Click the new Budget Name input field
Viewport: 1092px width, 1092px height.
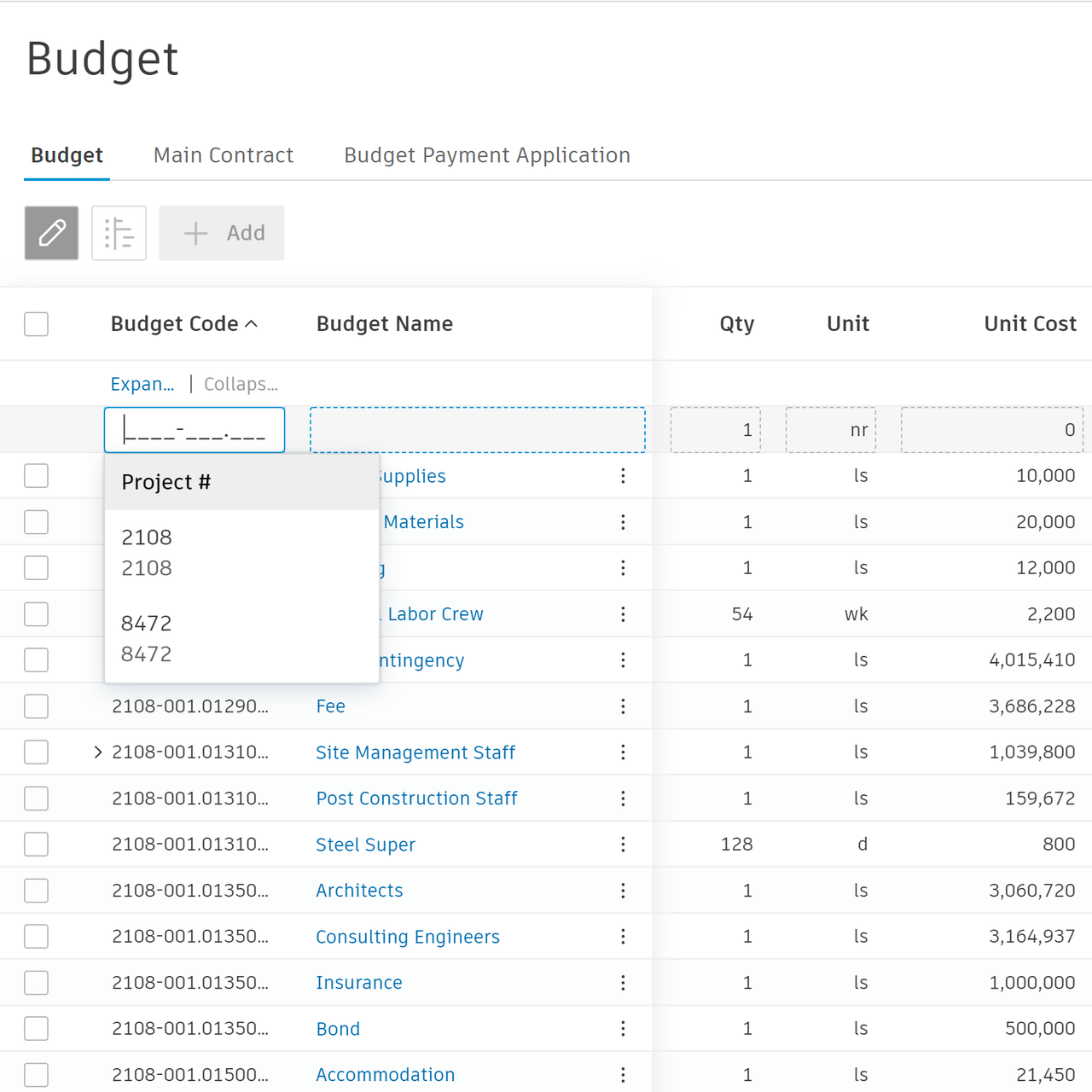point(478,430)
